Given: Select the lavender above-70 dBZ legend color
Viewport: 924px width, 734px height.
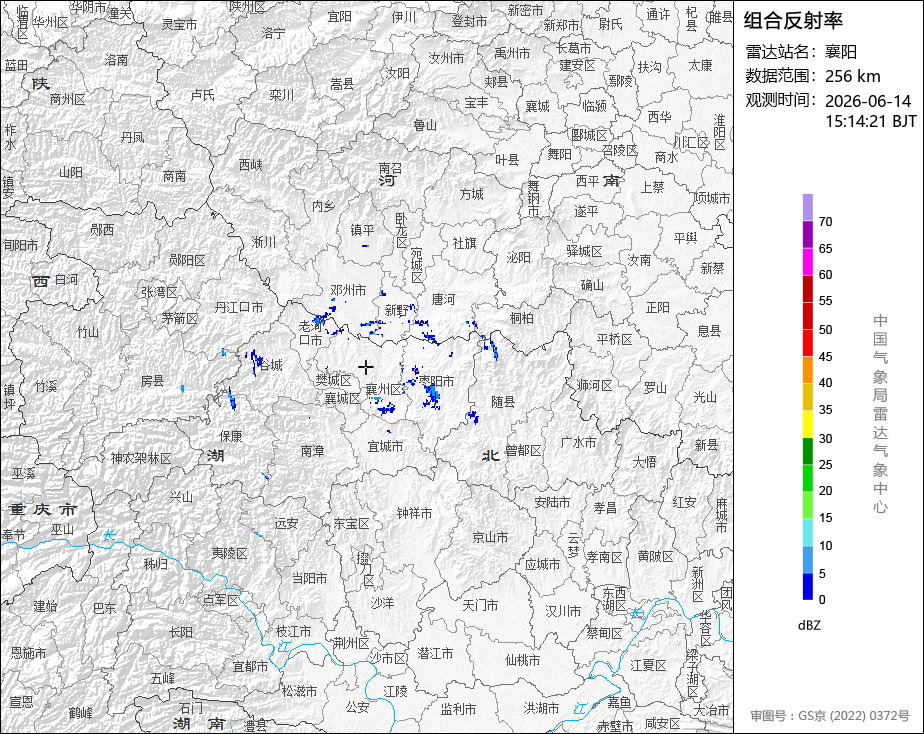Looking at the screenshot, I should pyautogui.click(x=807, y=207).
